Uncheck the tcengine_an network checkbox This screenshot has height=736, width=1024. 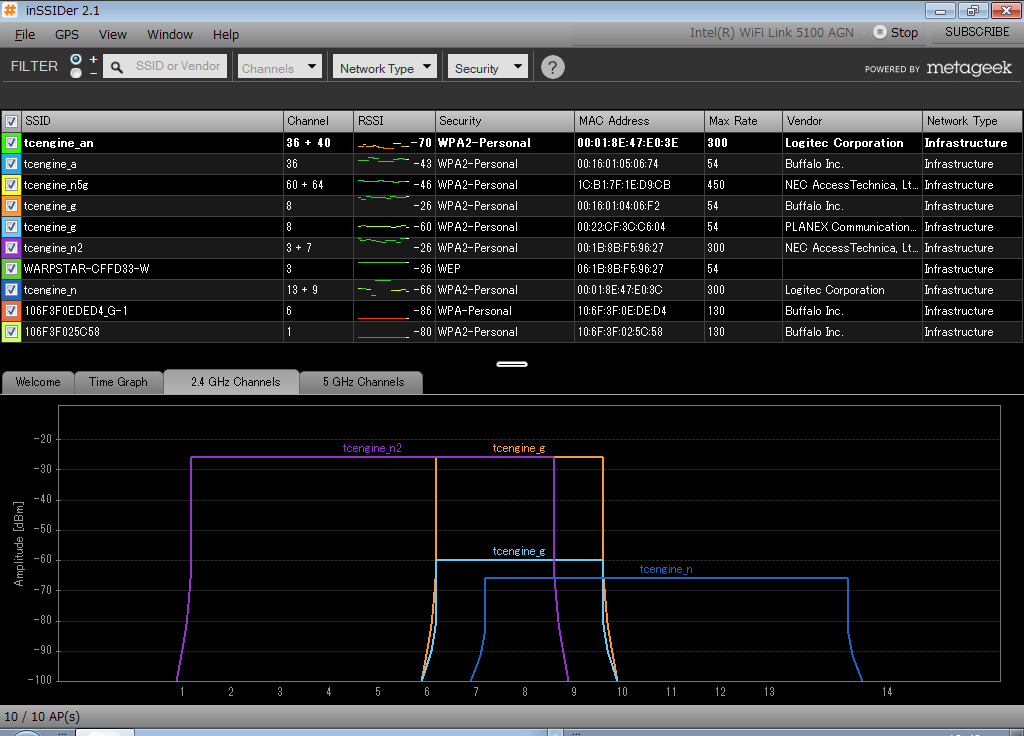point(11,142)
